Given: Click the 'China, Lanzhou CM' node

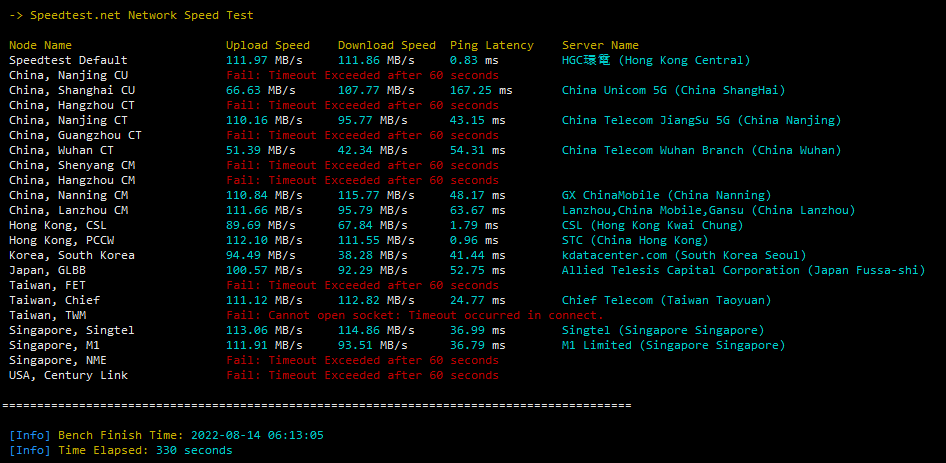Looking at the screenshot, I should (68, 211).
